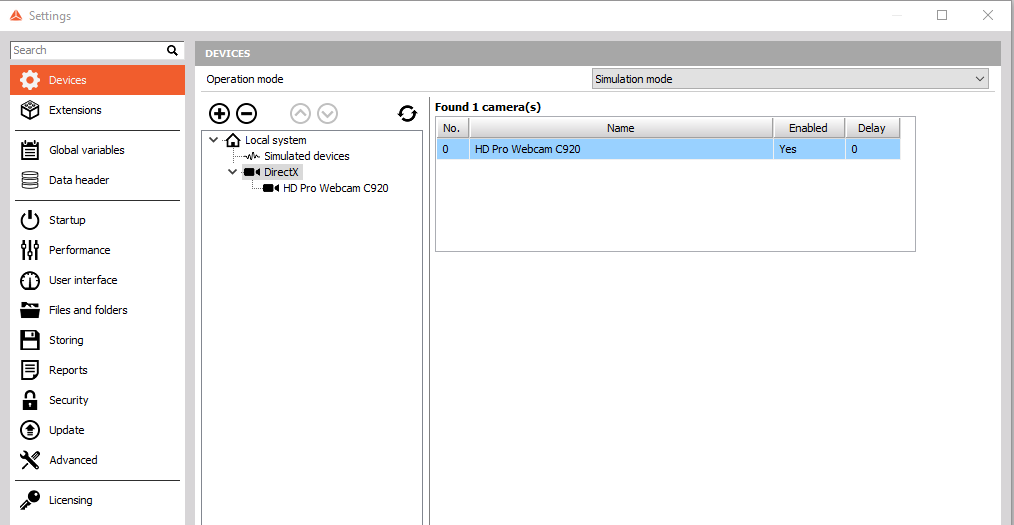The image size is (1014, 525).
Task: Click the Settings window app logo
Action: click(17, 16)
